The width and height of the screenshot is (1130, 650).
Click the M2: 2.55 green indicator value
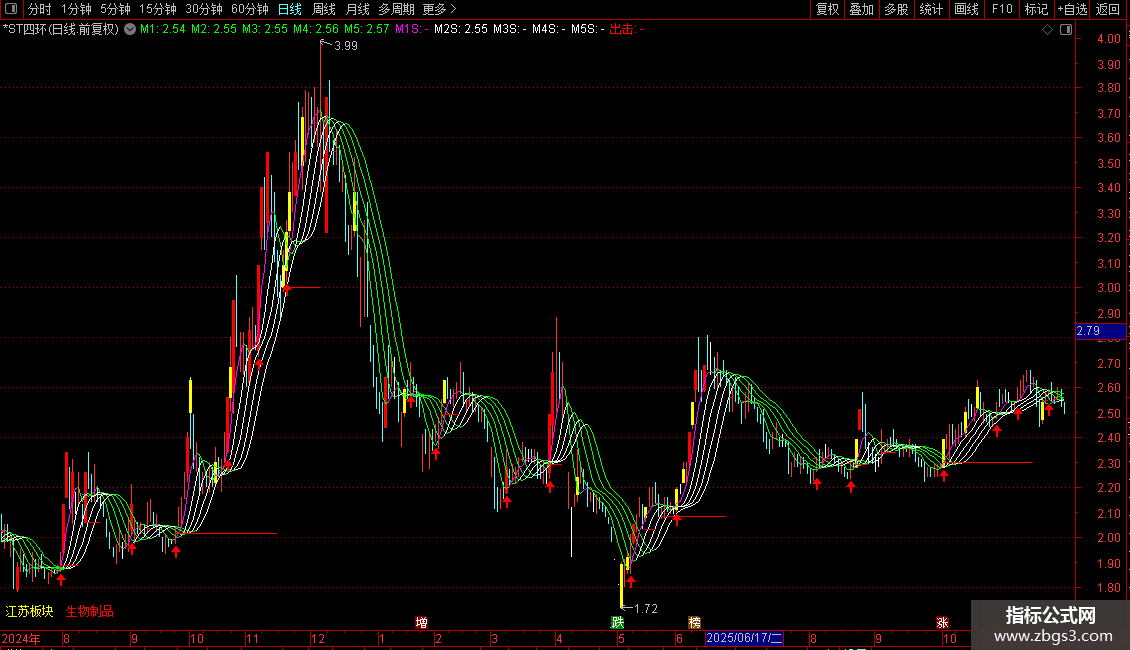[214, 30]
